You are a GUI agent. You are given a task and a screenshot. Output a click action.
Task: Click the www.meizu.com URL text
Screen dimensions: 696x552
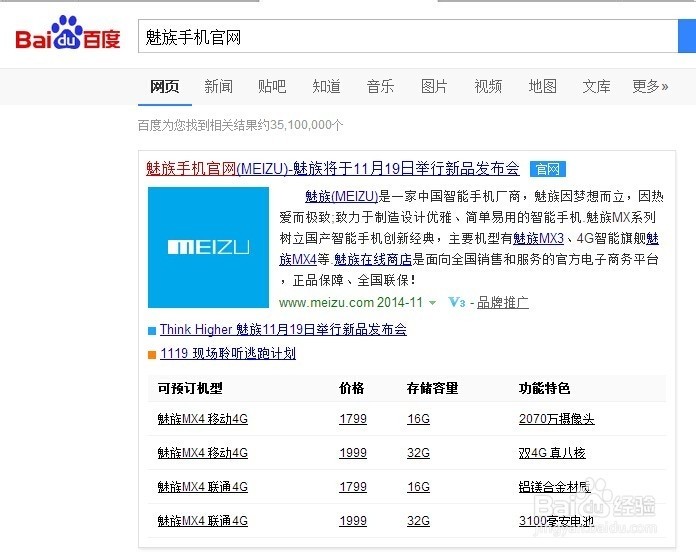(x=326, y=303)
